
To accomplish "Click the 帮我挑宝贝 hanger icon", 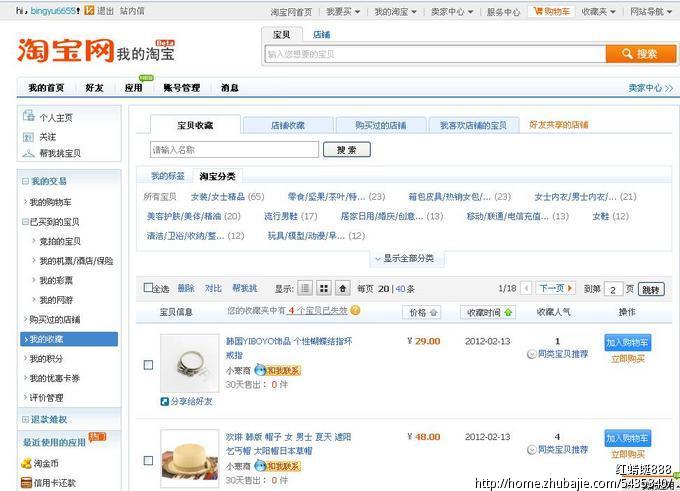I will pos(28,153).
